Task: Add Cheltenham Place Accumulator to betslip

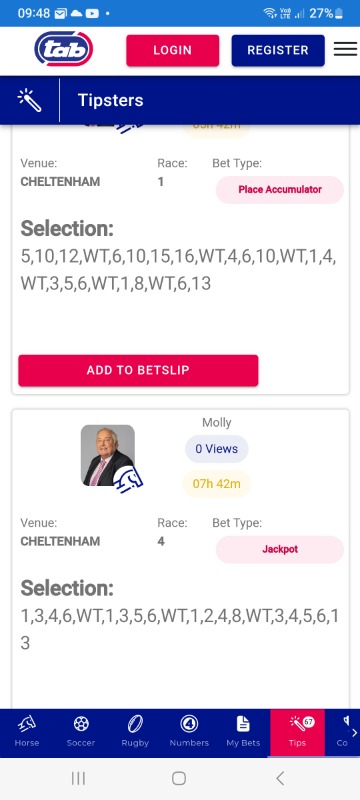Action: point(138,370)
